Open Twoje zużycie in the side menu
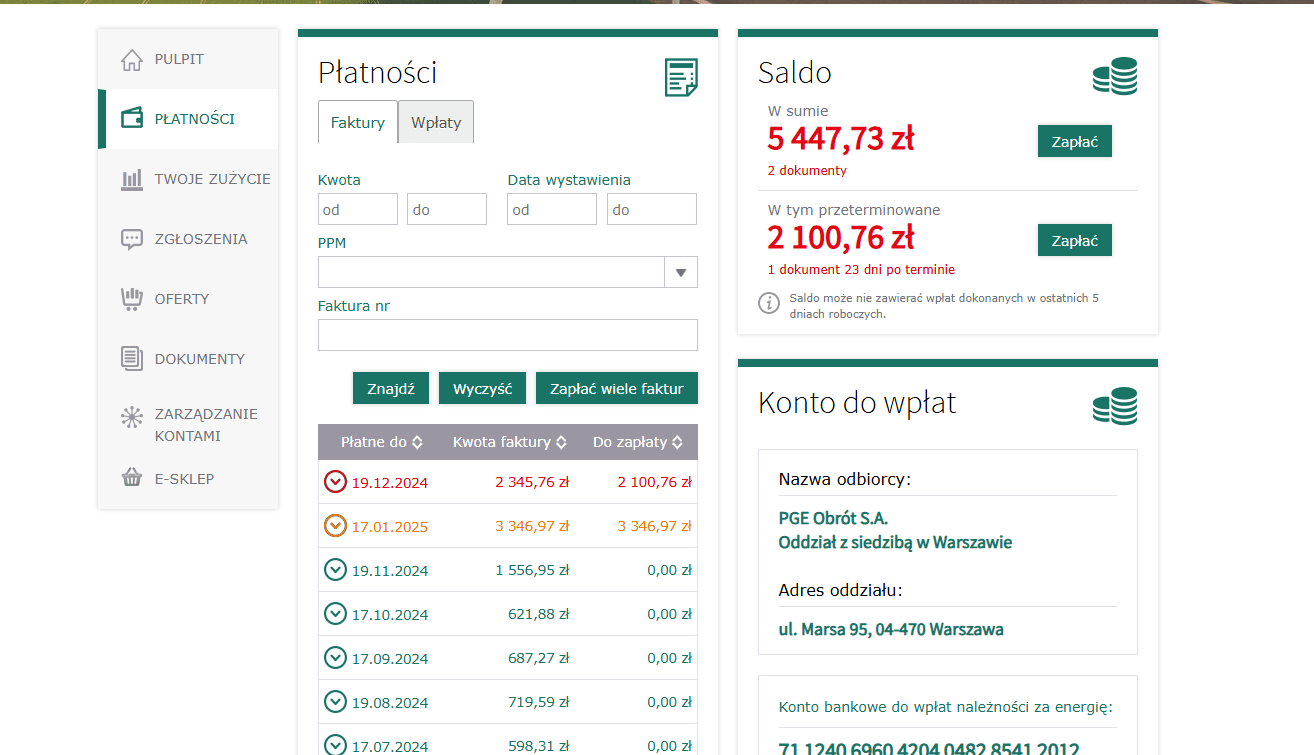 coord(188,179)
